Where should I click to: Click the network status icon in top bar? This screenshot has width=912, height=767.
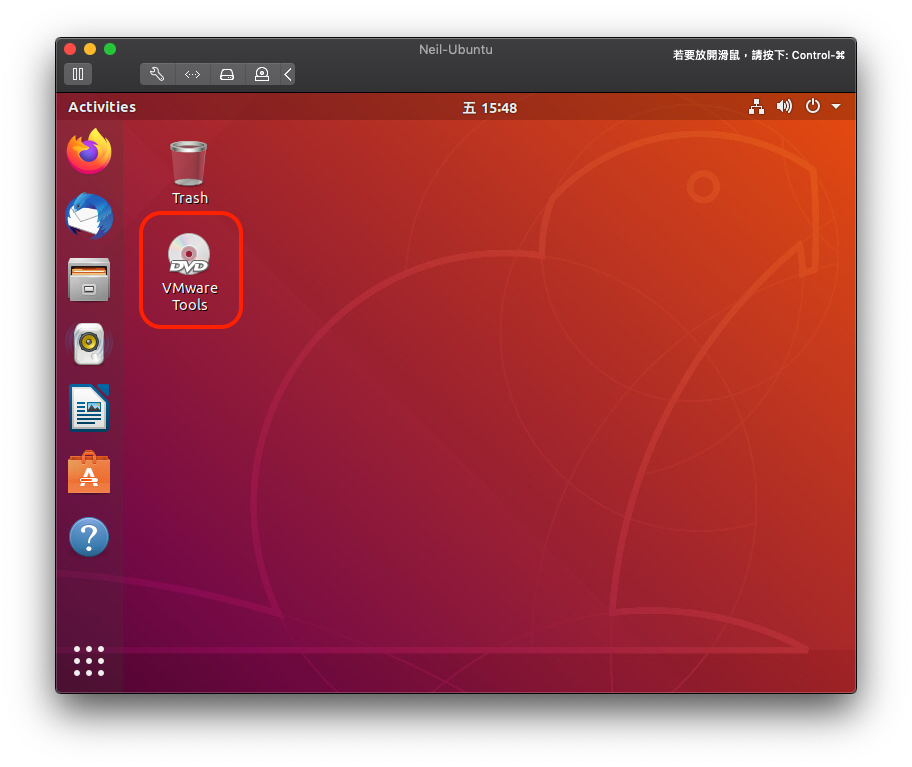click(x=756, y=106)
